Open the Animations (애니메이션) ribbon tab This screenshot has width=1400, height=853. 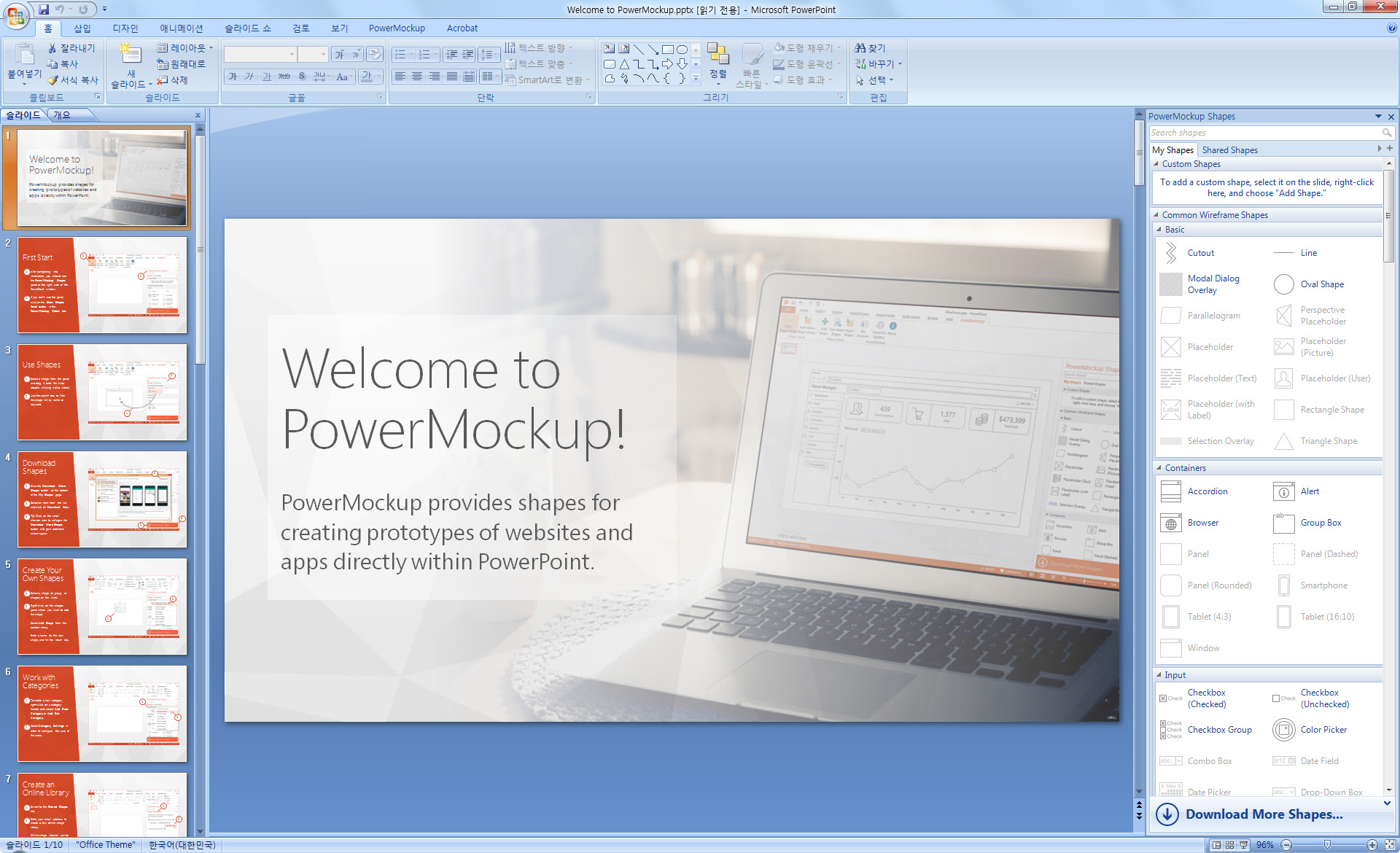[182, 28]
